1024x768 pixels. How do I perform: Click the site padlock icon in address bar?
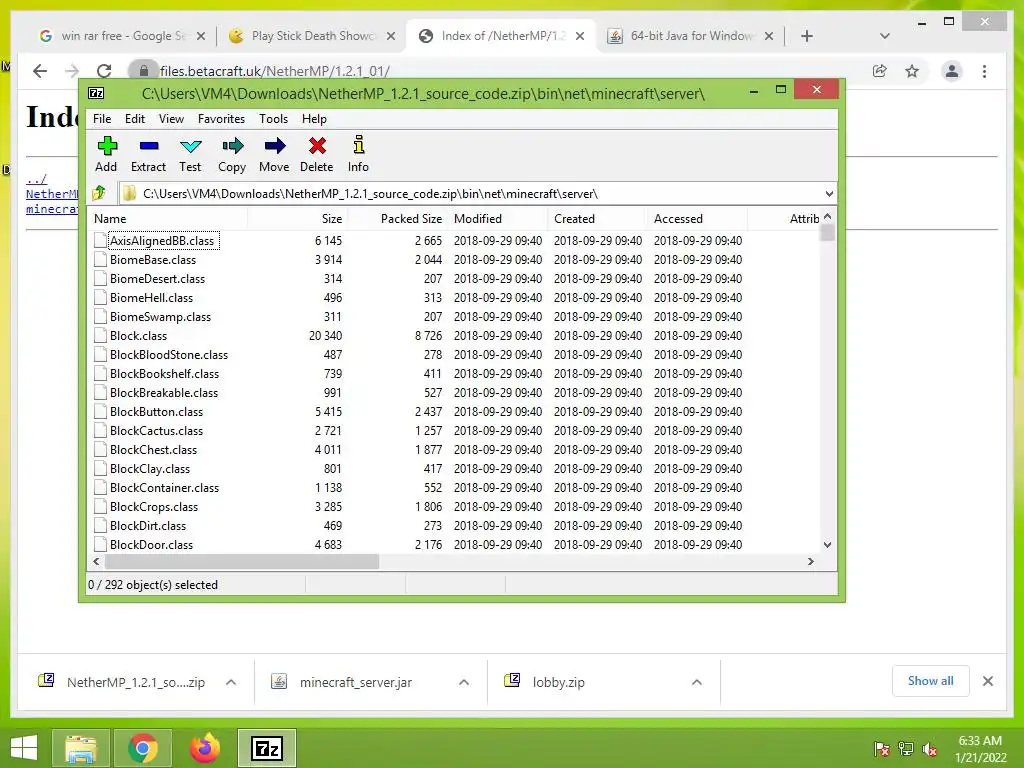[x=144, y=70]
